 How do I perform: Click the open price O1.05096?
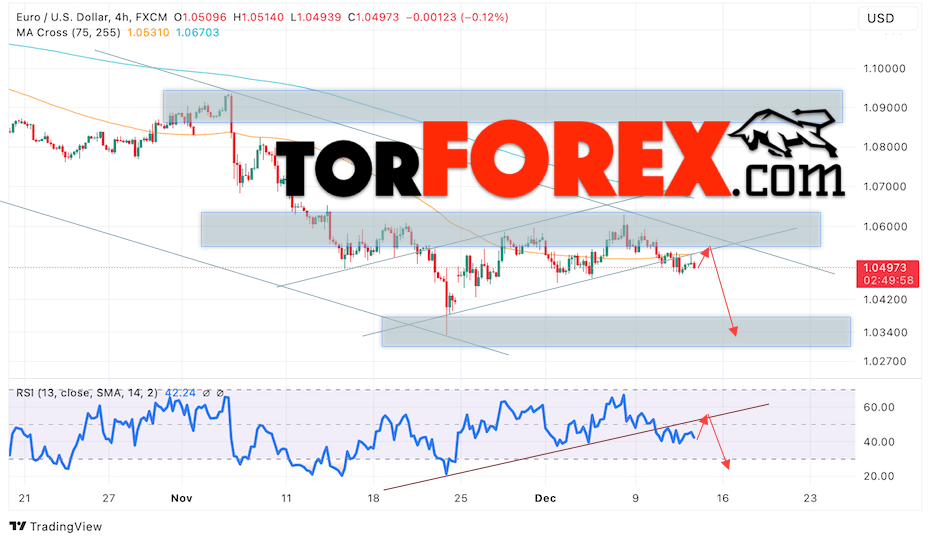pos(201,17)
